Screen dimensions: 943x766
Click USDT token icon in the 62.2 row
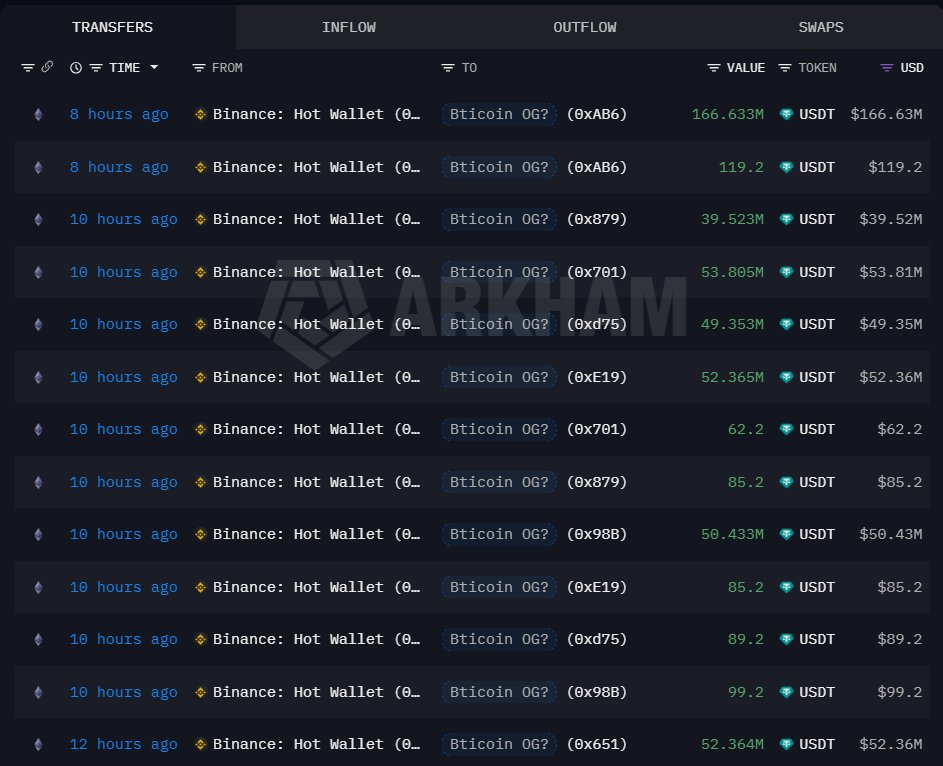coord(786,429)
